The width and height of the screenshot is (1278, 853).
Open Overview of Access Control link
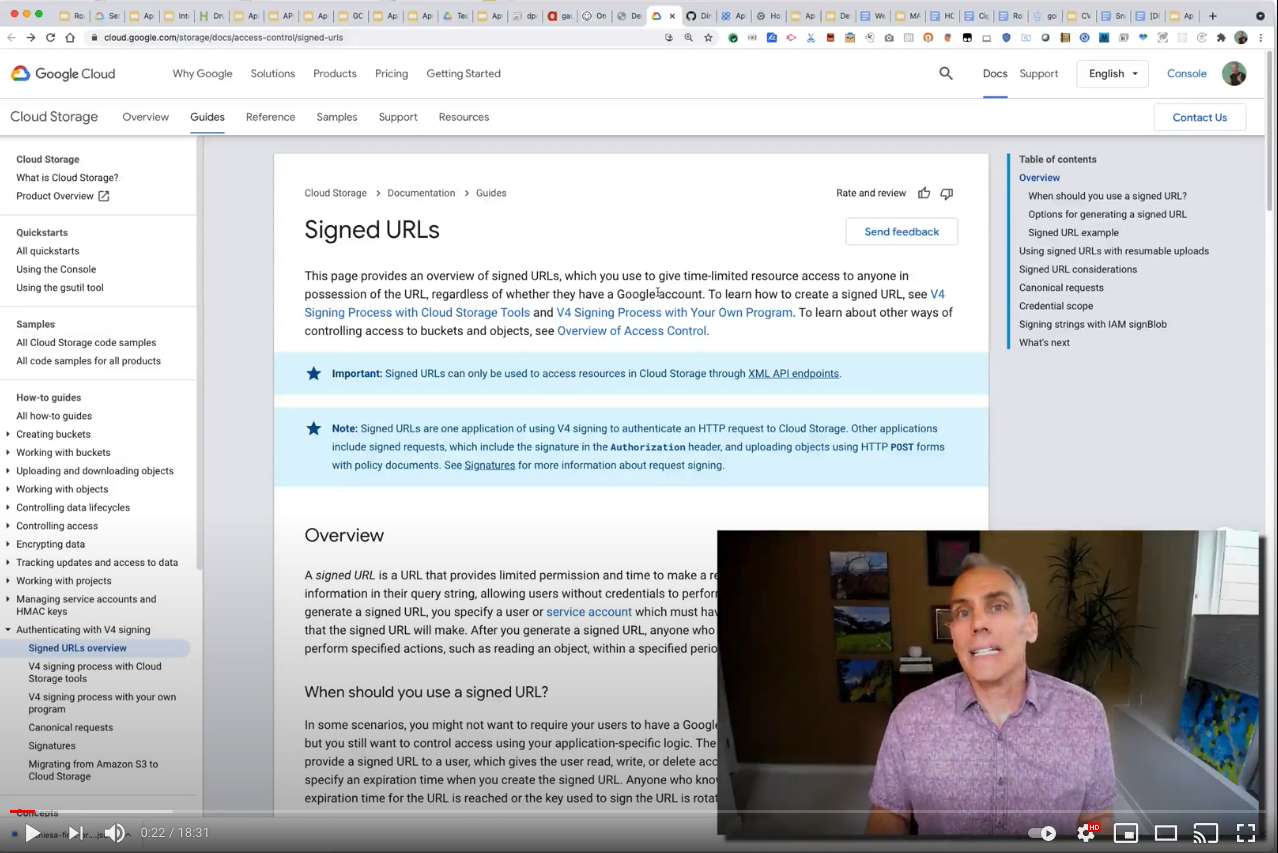click(631, 331)
